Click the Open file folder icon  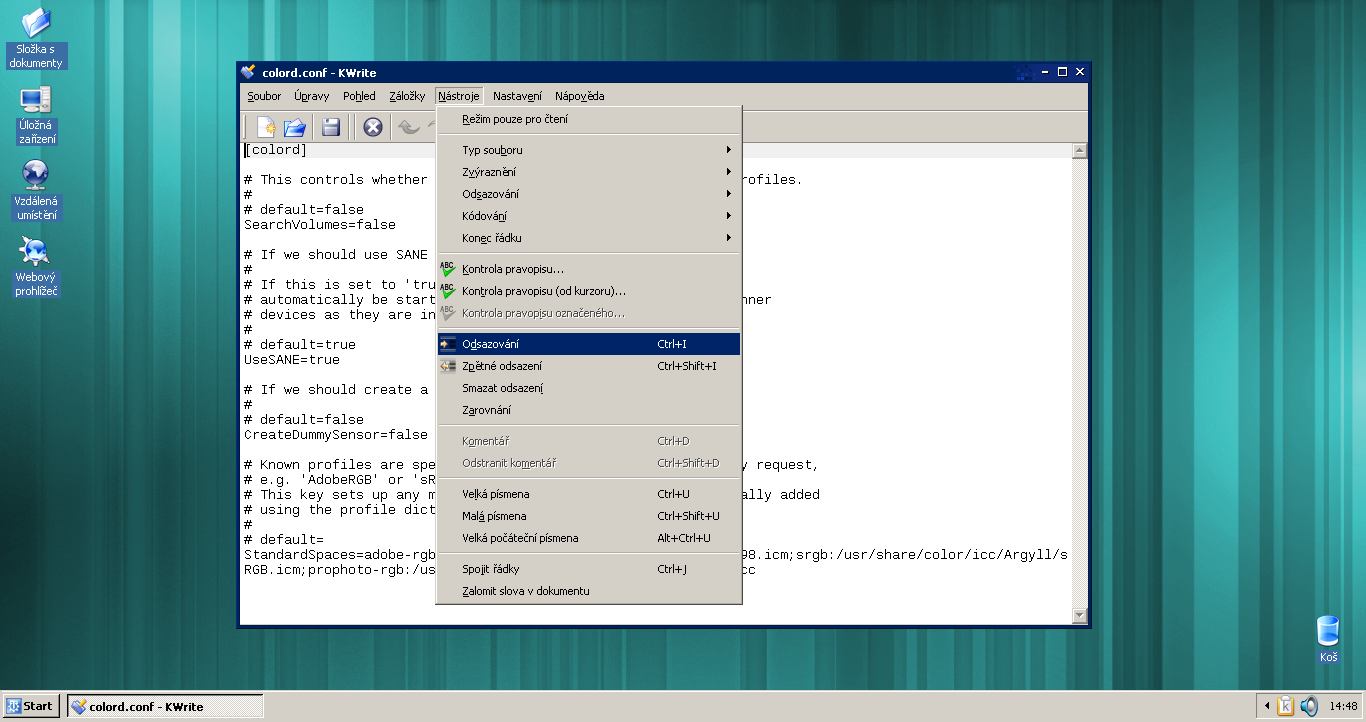(x=294, y=127)
